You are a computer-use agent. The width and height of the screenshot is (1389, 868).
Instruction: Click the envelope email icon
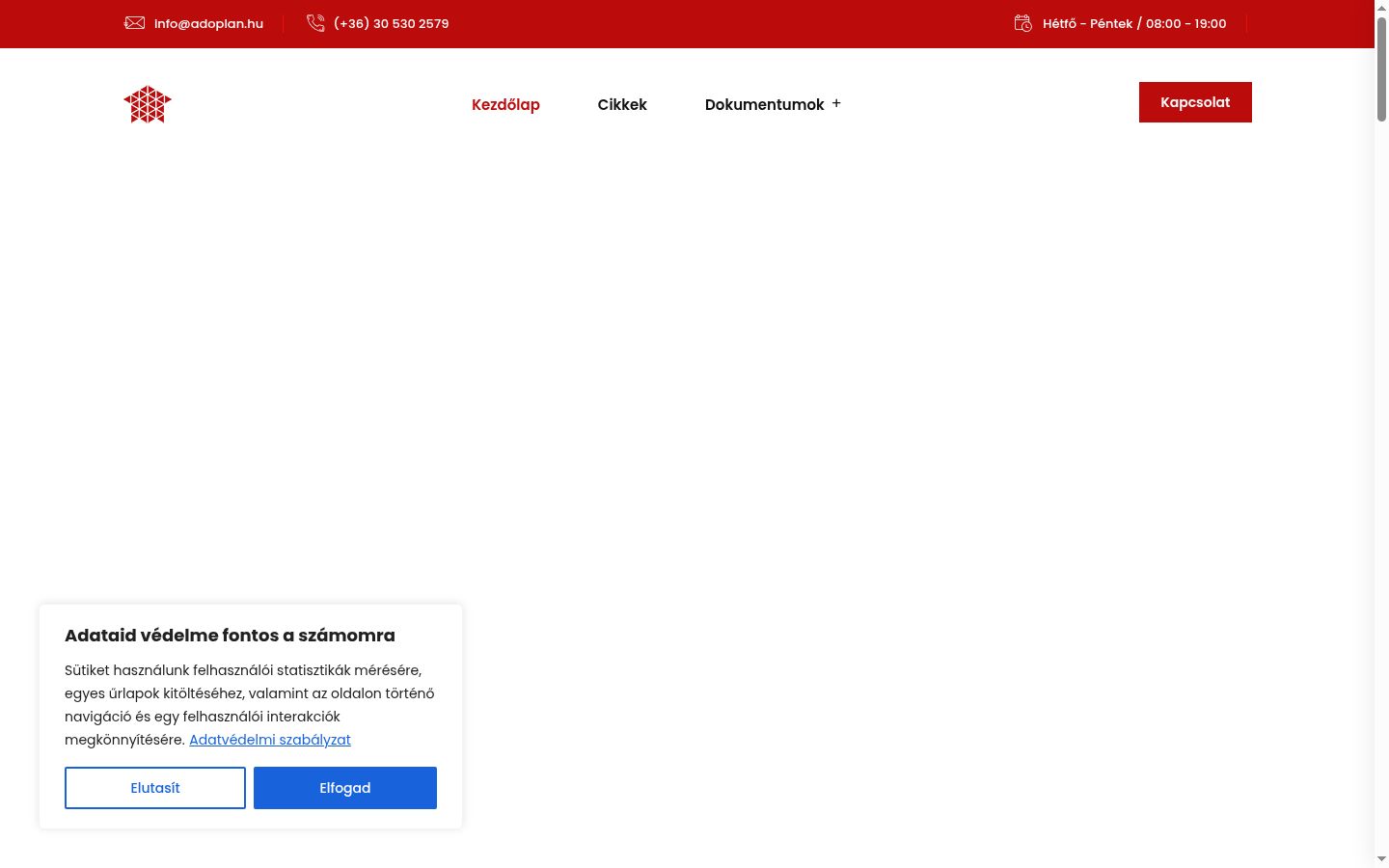pos(134,23)
